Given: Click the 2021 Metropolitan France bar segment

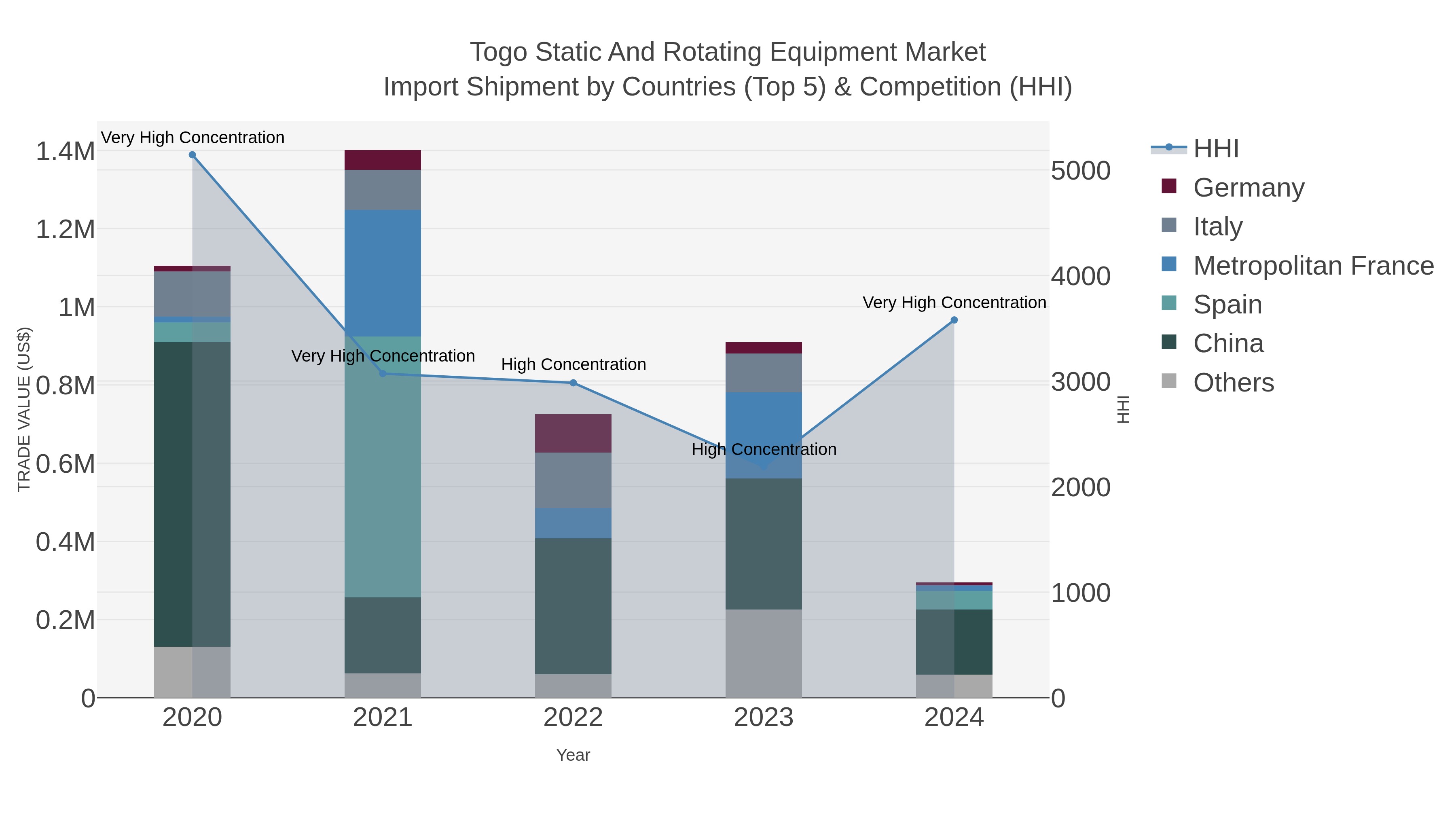Looking at the screenshot, I should click(x=383, y=273).
